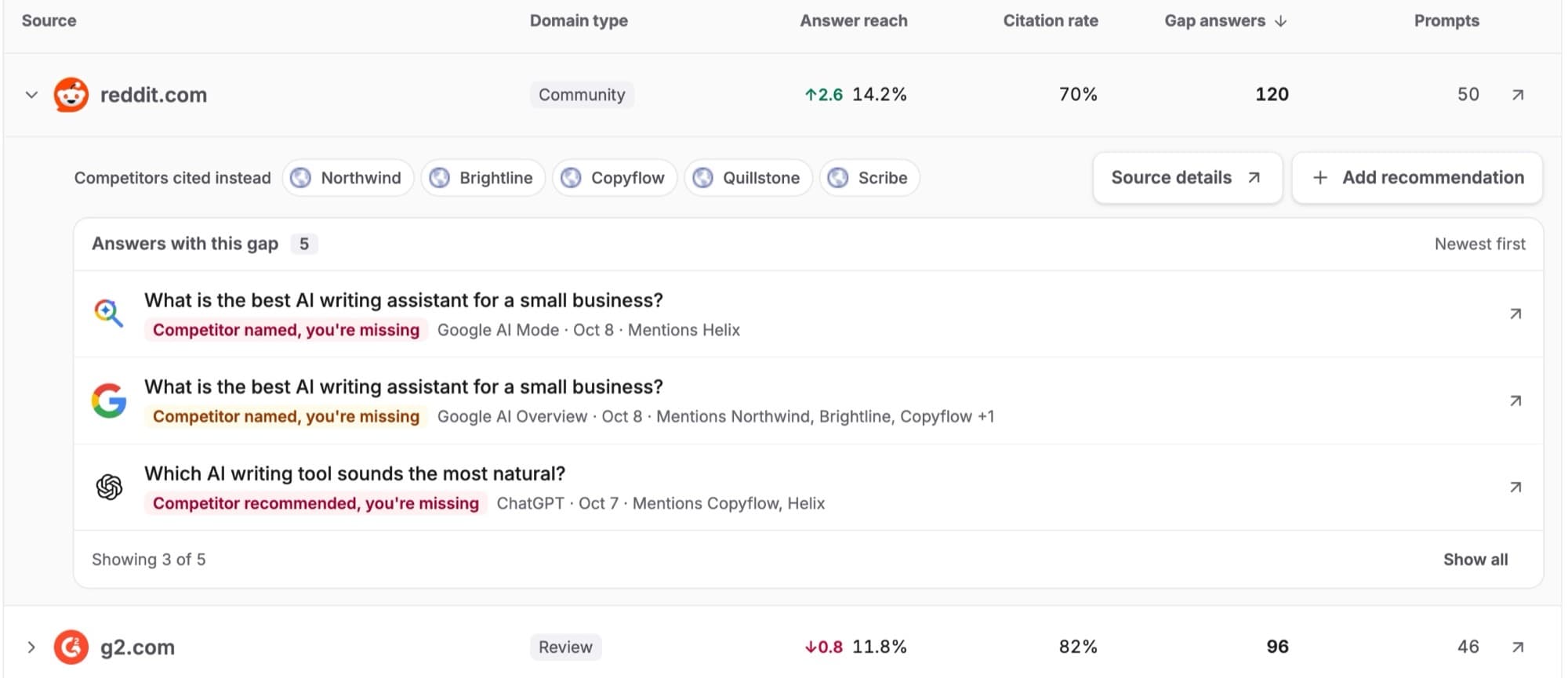Click the Google AI Mode search icon
The width and height of the screenshot is (1568, 678).
pyautogui.click(x=109, y=314)
